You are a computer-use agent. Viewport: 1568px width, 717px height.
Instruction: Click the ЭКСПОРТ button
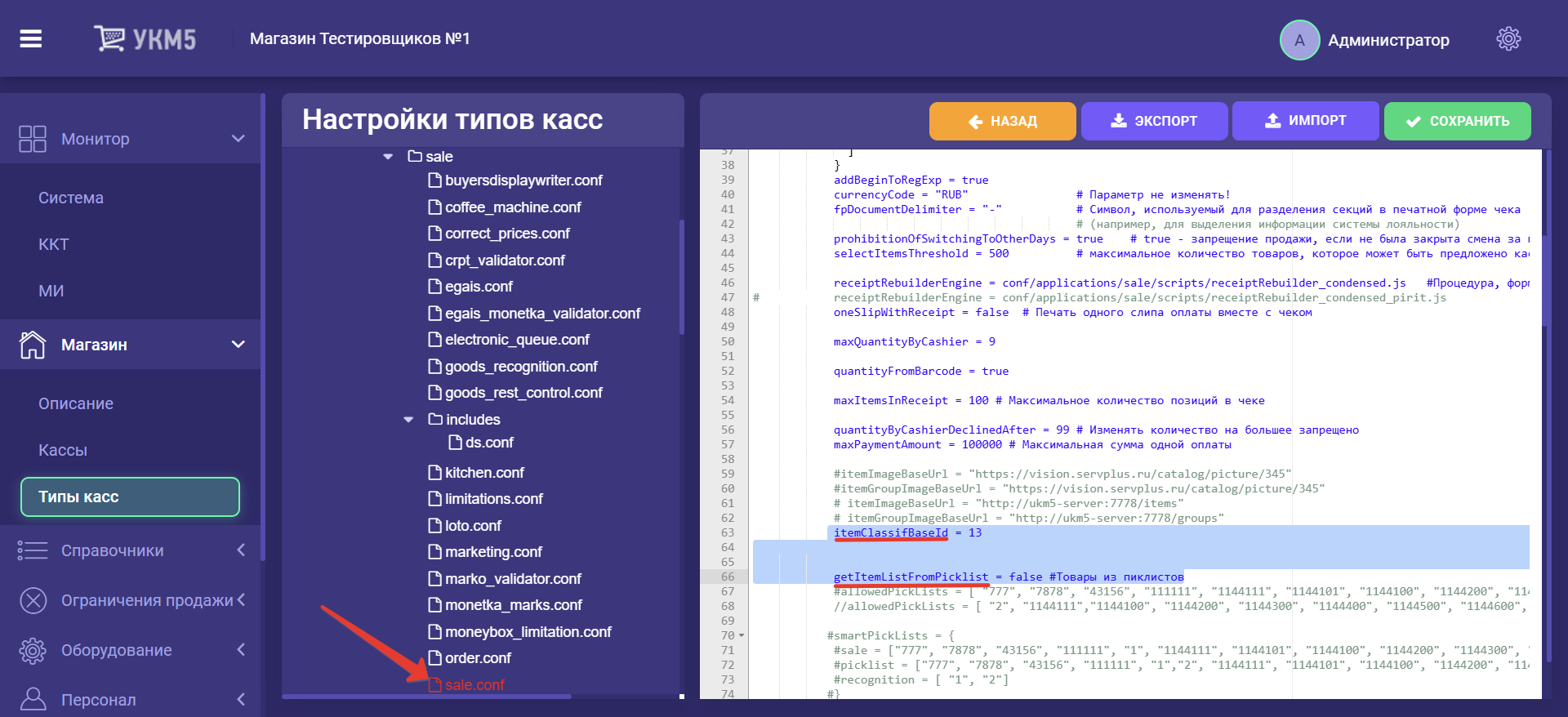point(1155,121)
